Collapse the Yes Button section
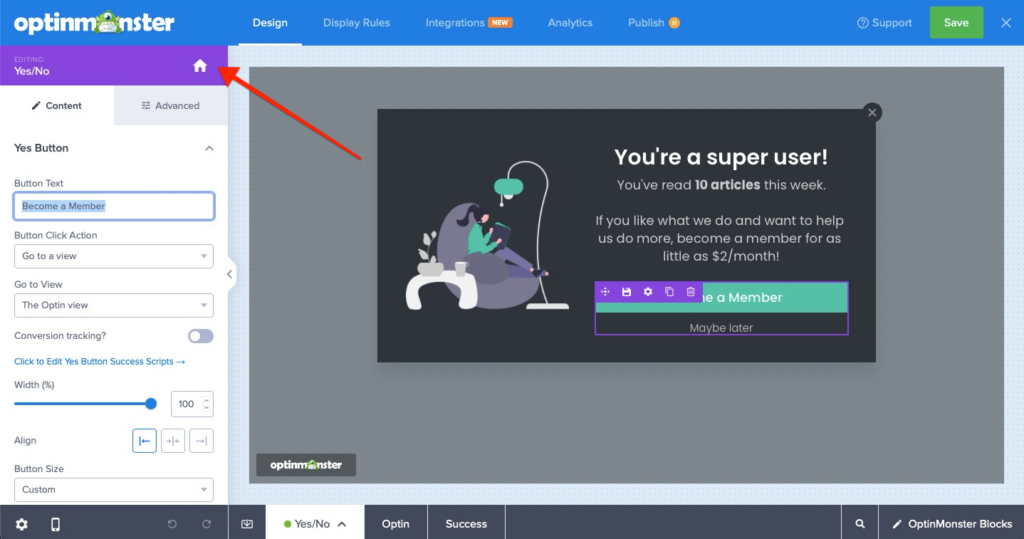The width and height of the screenshot is (1024, 539). 209,148
